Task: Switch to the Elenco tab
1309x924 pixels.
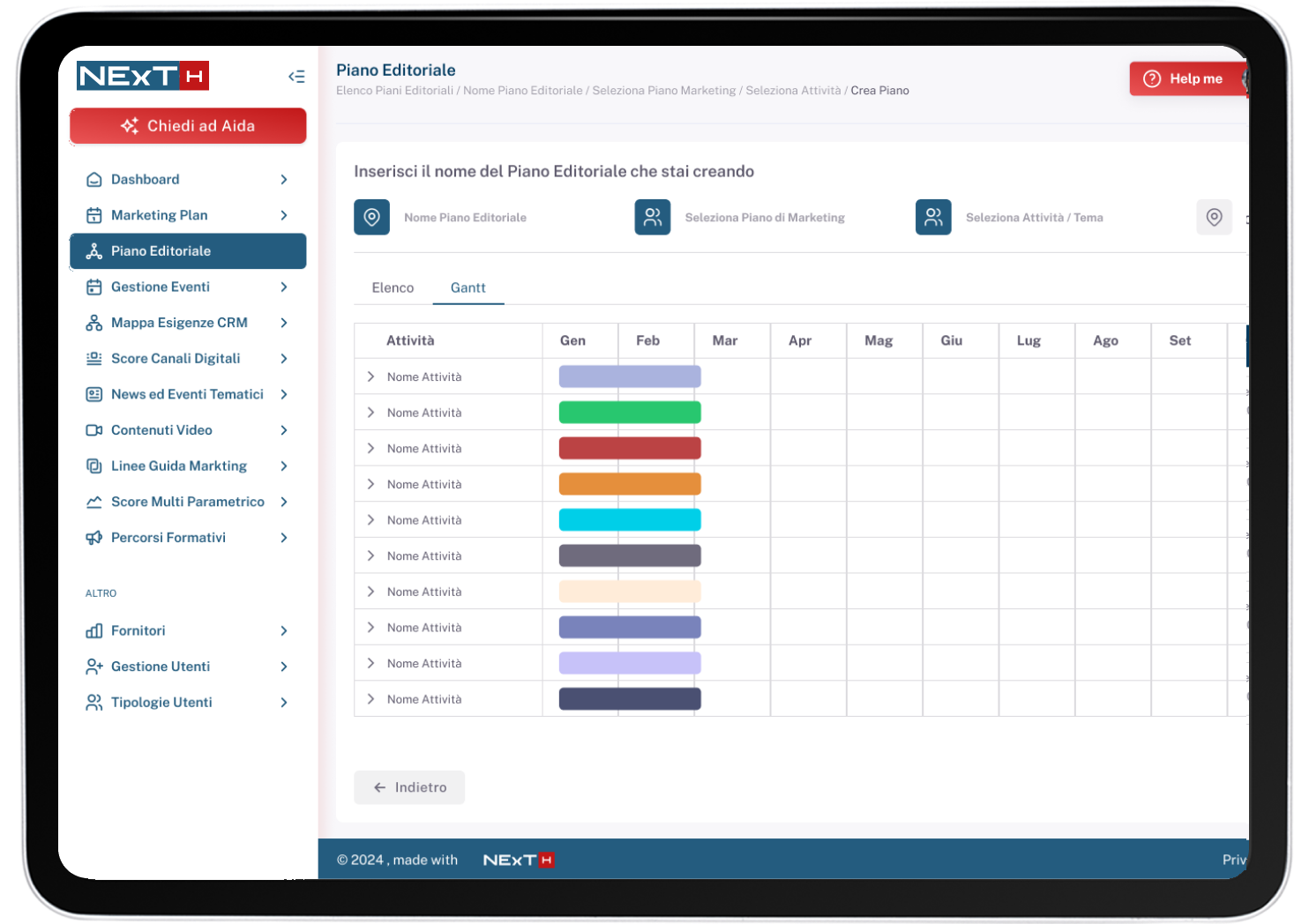Action: pyautogui.click(x=393, y=288)
